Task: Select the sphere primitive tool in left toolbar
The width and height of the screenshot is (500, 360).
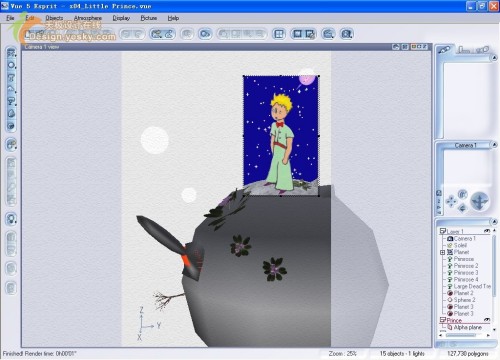Action: click(x=11, y=65)
